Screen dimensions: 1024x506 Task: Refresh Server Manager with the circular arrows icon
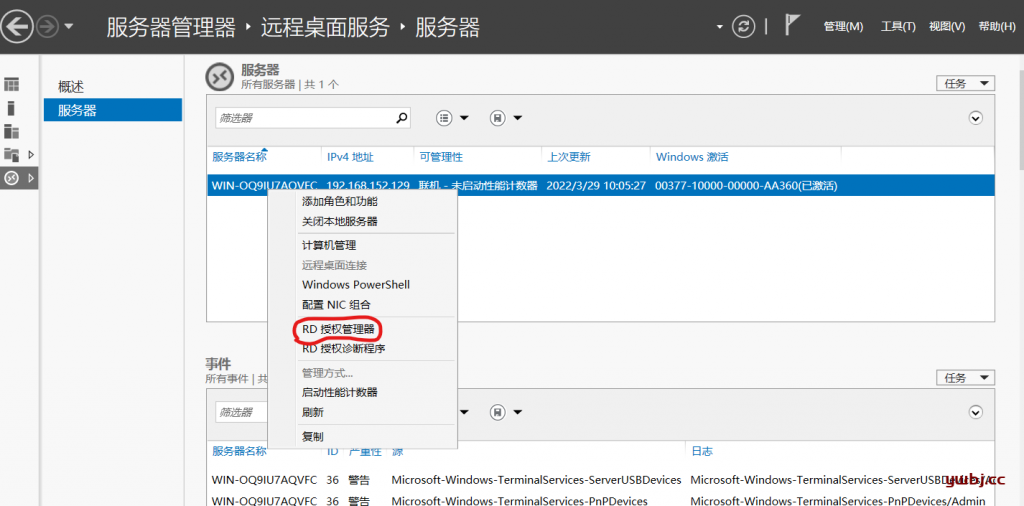pyautogui.click(x=743, y=26)
